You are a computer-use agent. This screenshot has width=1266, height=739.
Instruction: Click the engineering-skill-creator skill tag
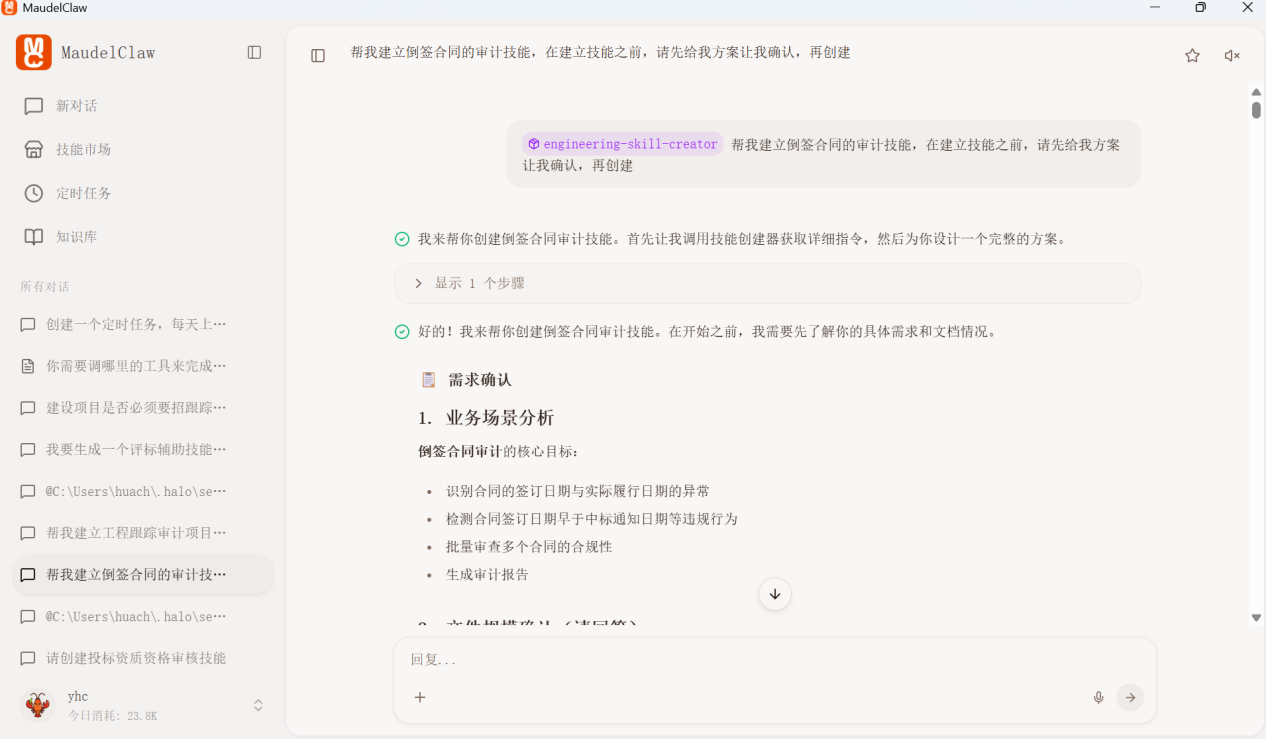(622, 144)
